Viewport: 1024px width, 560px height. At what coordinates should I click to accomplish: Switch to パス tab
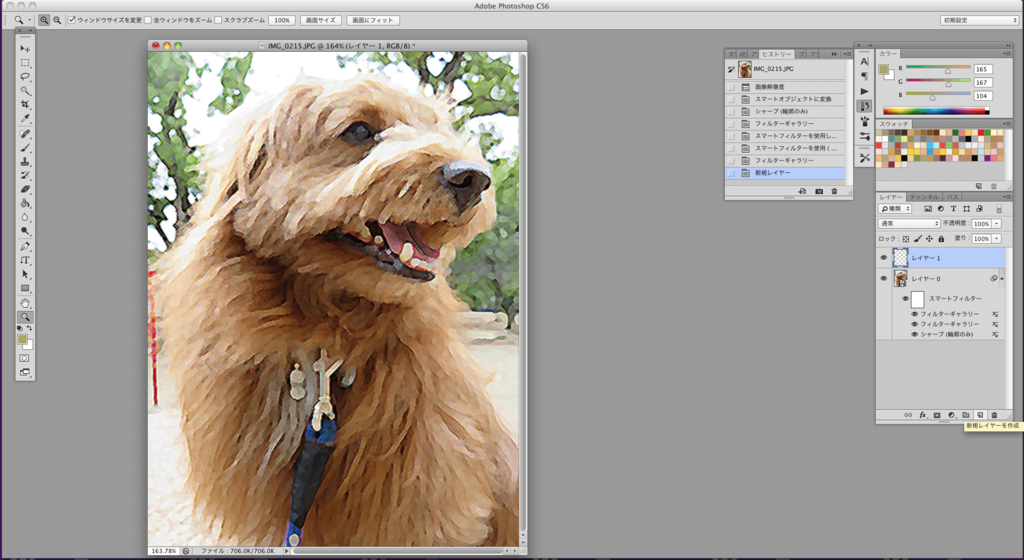(953, 197)
